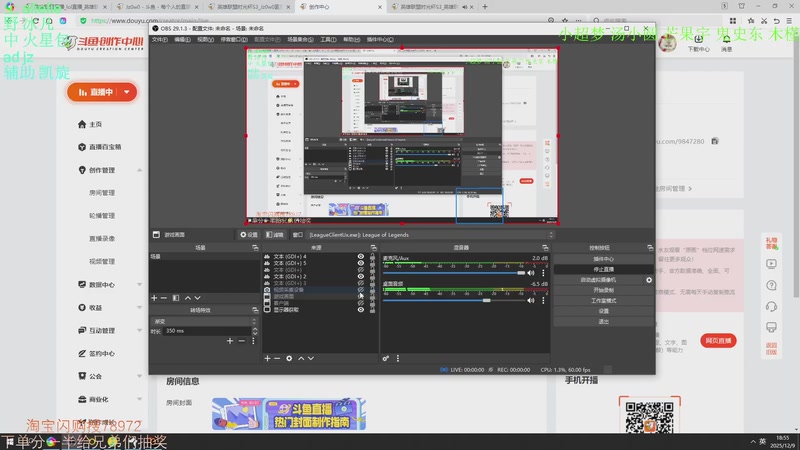Toggle visibility of 视频采集设备 source
The height and width of the screenshot is (450, 800).
pyautogui.click(x=361, y=290)
